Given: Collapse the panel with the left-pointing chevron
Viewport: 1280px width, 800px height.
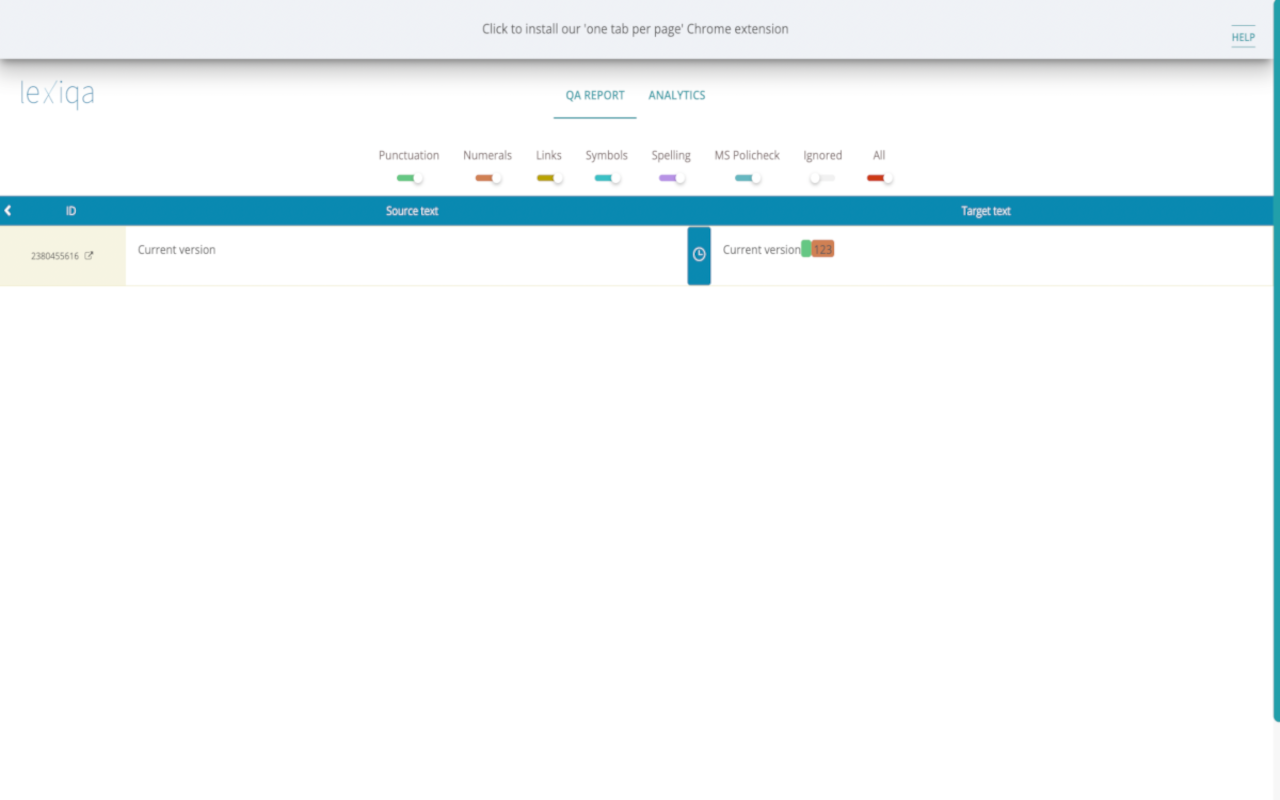Looking at the screenshot, I should [8, 210].
